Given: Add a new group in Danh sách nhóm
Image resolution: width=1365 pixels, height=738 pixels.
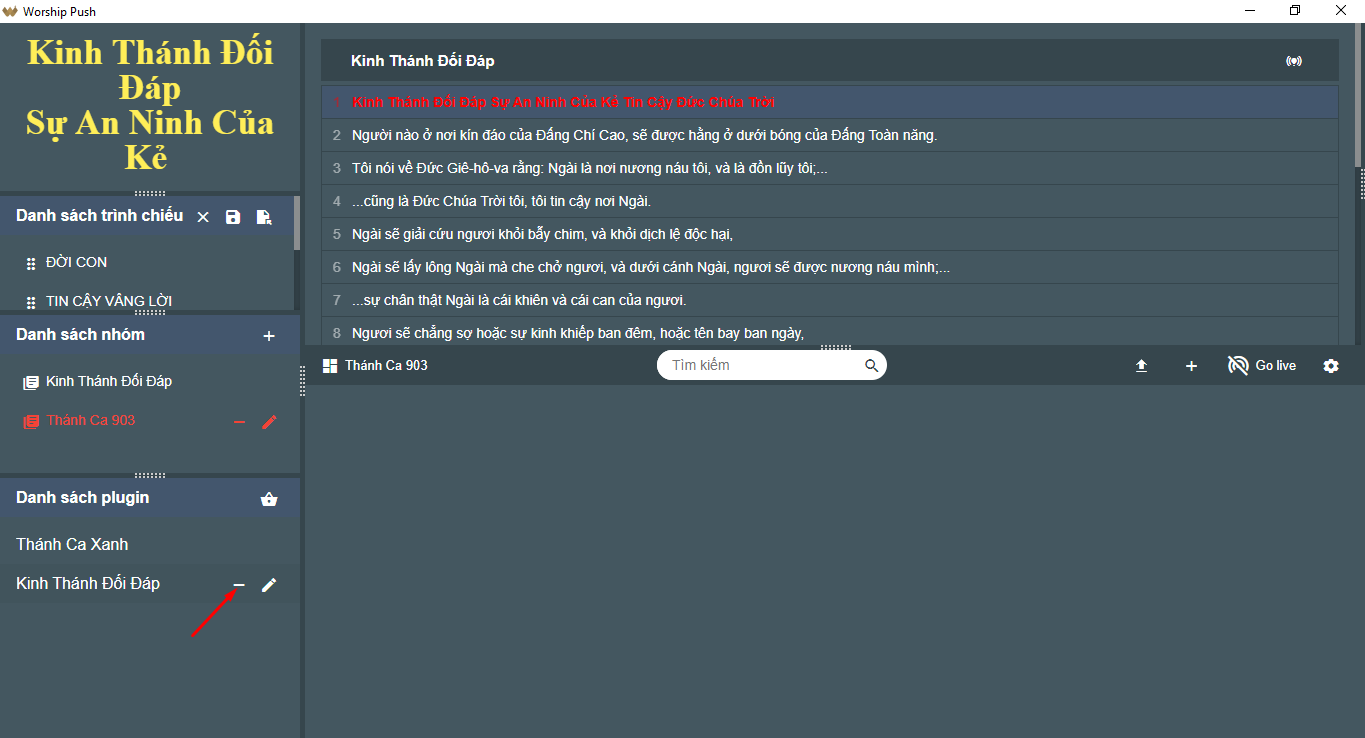Looking at the screenshot, I should [x=269, y=336].
